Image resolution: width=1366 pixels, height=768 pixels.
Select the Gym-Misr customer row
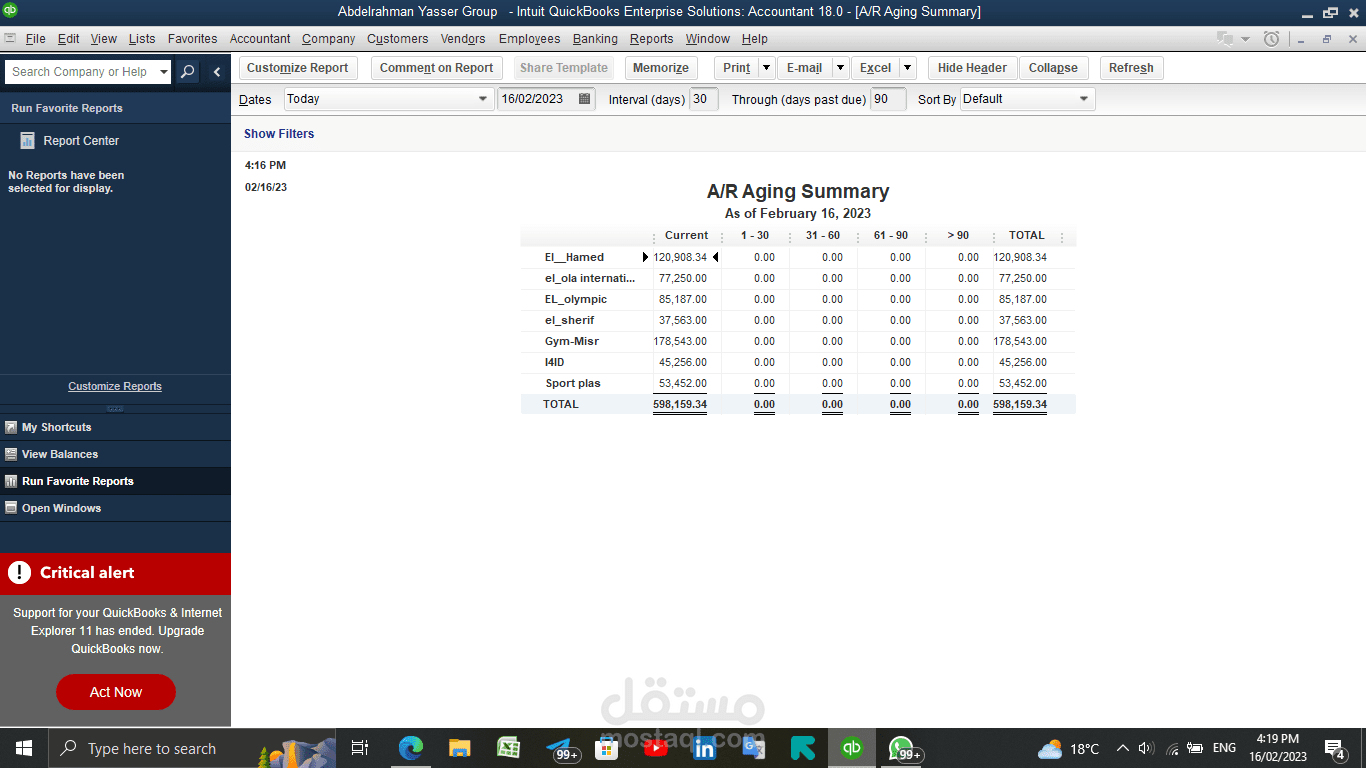(798, 342)
